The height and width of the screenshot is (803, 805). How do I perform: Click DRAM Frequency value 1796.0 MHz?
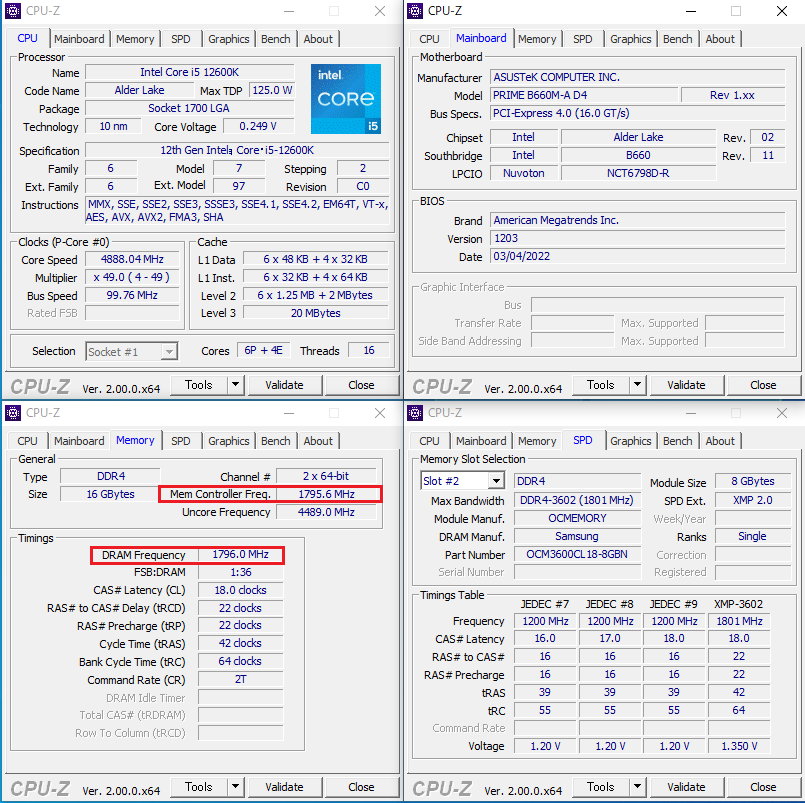[240, 555]
